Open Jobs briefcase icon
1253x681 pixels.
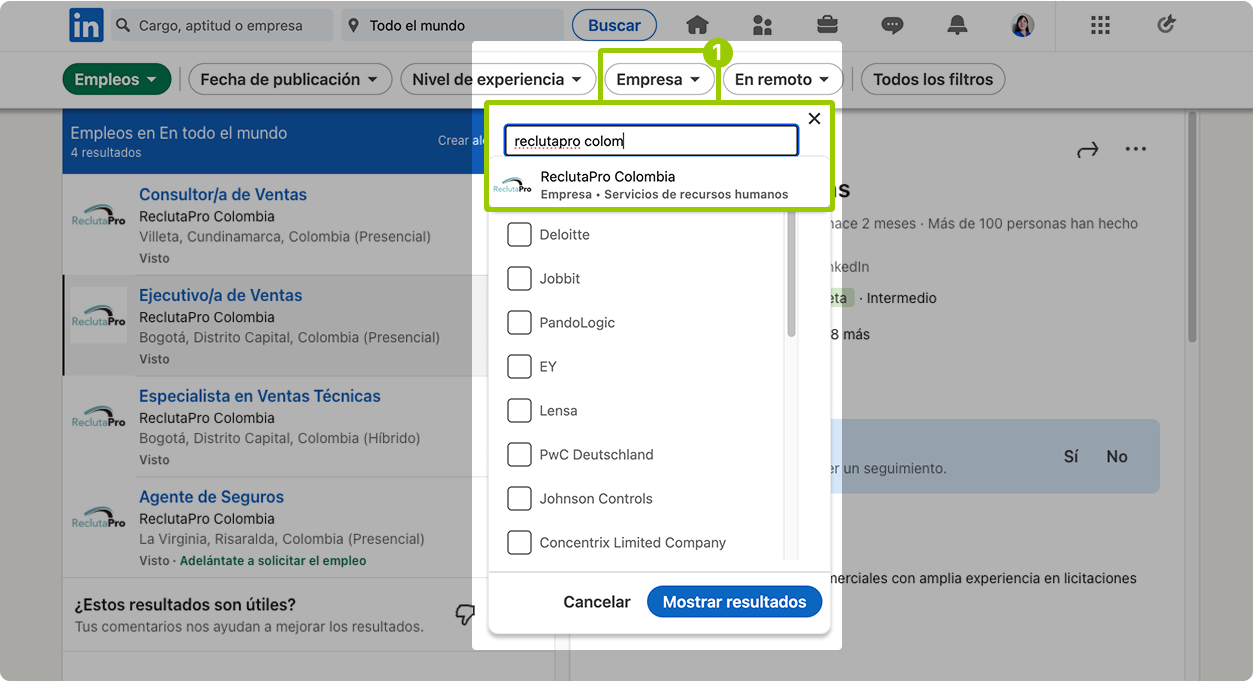pos(827,26)
